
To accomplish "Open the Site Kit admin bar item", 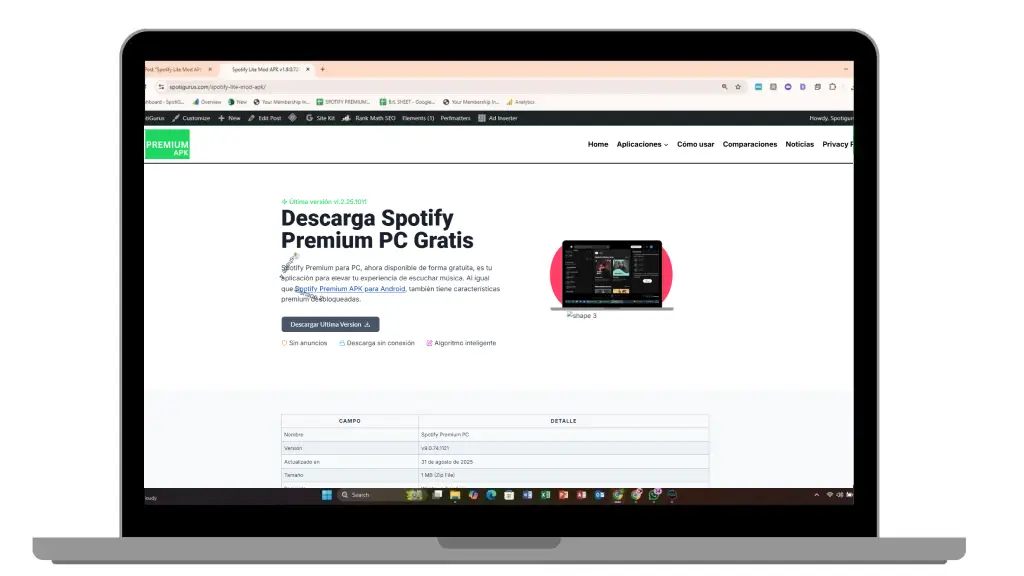I will pos(320,118).
